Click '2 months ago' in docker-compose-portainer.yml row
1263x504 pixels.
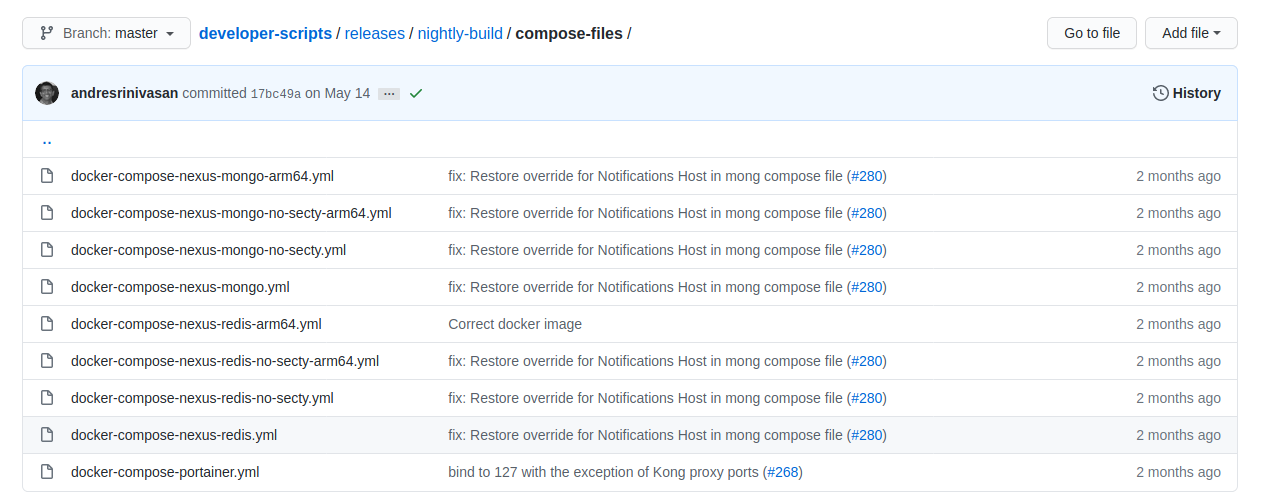coord(1178,472)
